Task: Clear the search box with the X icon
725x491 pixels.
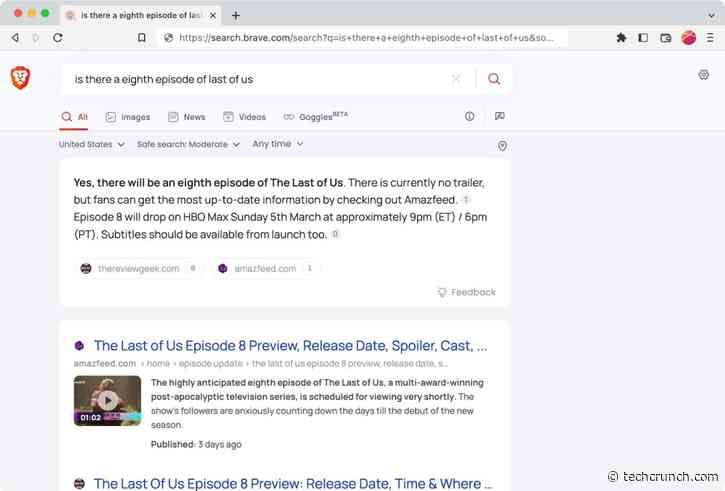Action: pyautogui.click(x=456, y=79)
